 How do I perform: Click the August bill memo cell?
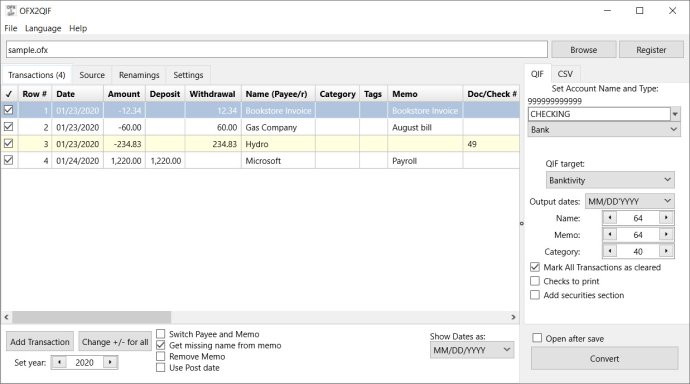coord(425,127)
